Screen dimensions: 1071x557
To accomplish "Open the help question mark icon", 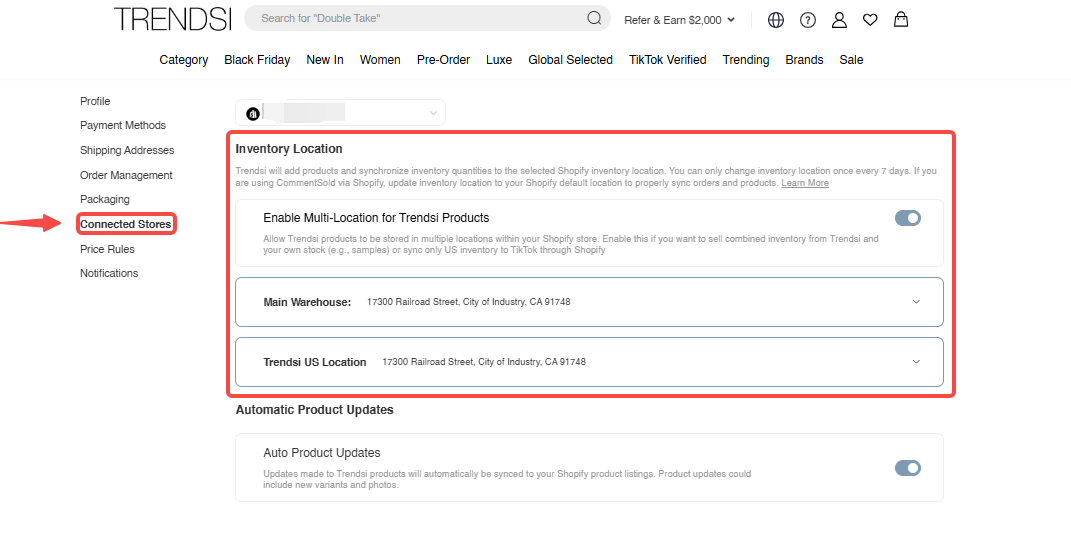I will pyautogui.click(x=808, y=20).
